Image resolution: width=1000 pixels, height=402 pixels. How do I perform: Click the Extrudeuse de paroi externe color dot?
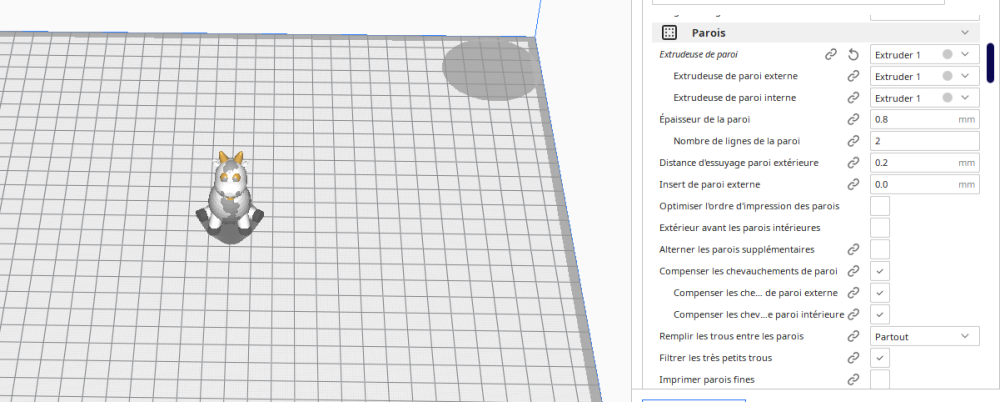pyautogui.click(x=947, y=76)
